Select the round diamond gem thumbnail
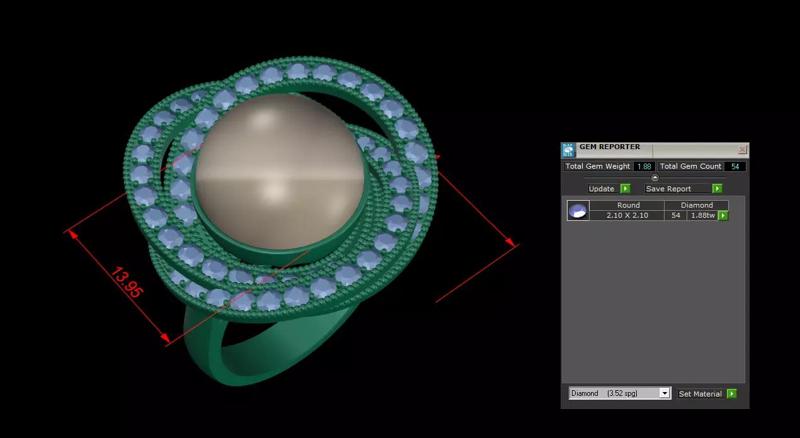 (578, 210)
